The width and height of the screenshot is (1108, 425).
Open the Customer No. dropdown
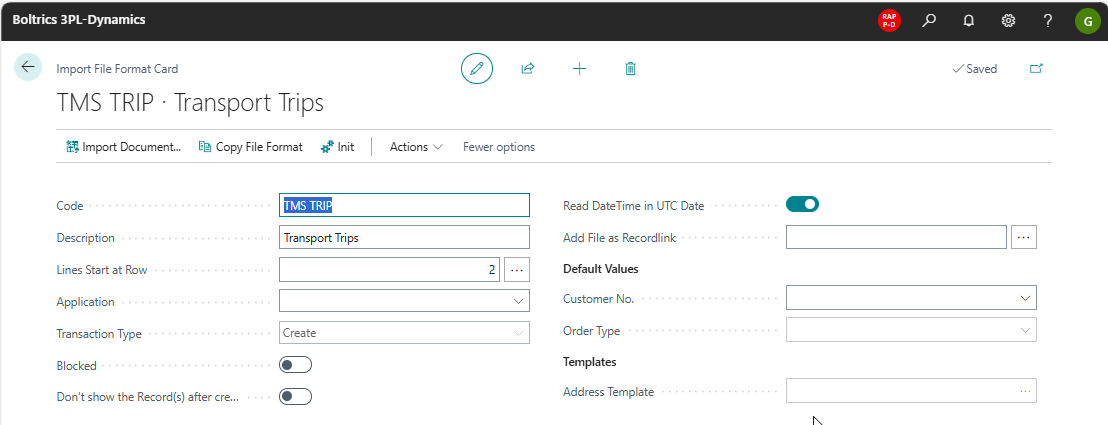(x=1025, y=298)
